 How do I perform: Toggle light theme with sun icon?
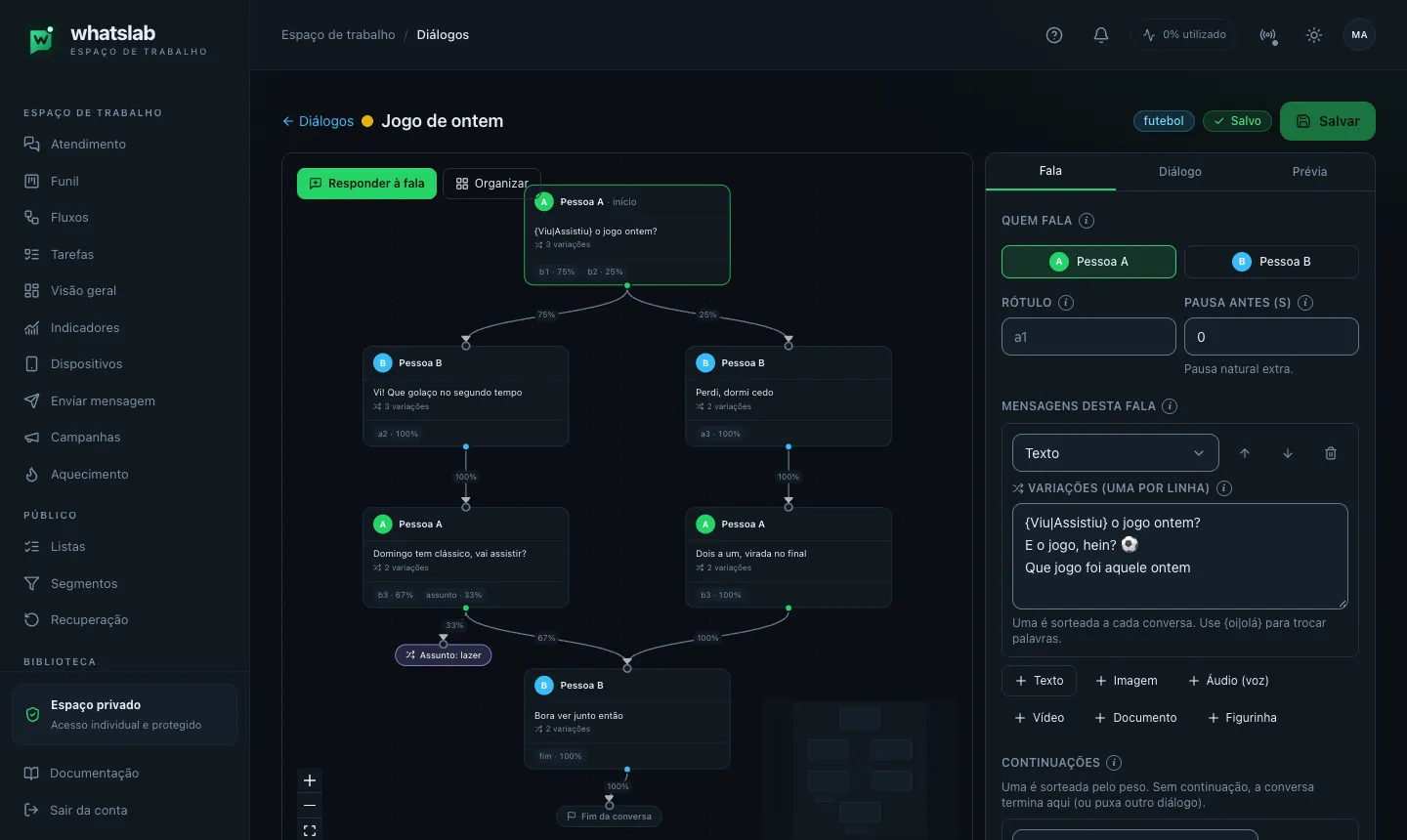click(x=1314, y=35)
